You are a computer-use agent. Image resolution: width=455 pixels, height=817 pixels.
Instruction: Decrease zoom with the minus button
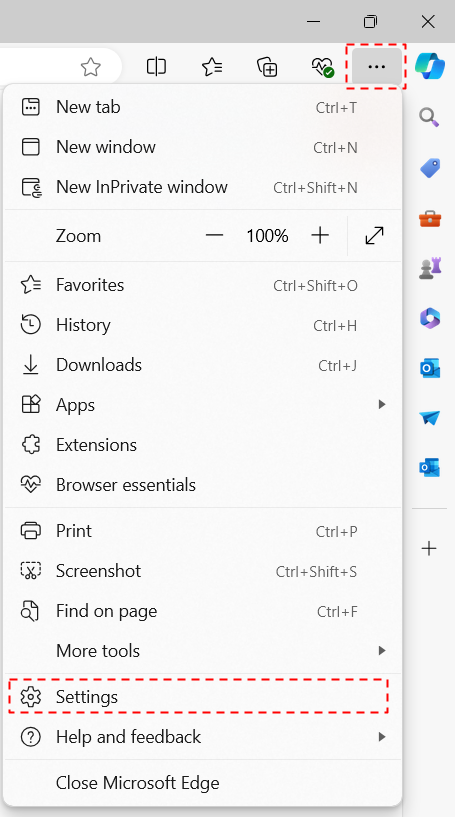pyautogui.click(x=214, y=236)
